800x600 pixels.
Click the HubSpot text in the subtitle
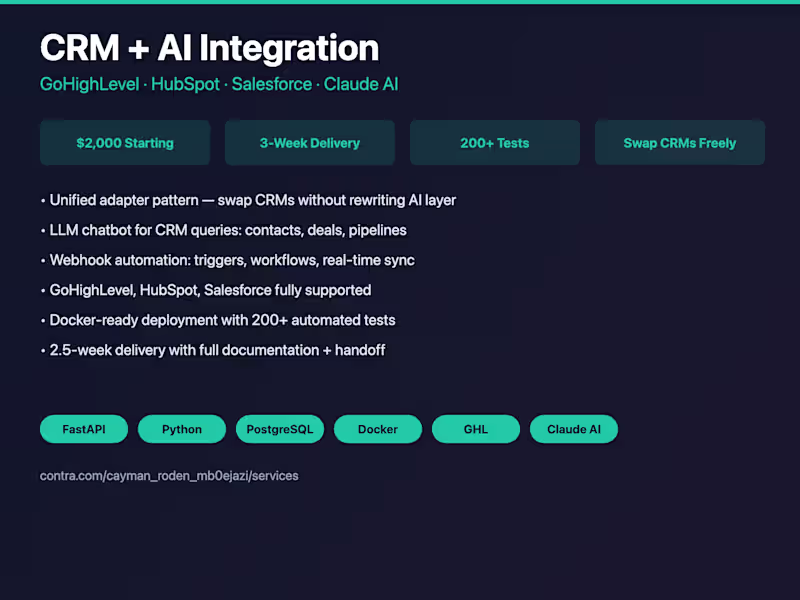coord(185,84)
